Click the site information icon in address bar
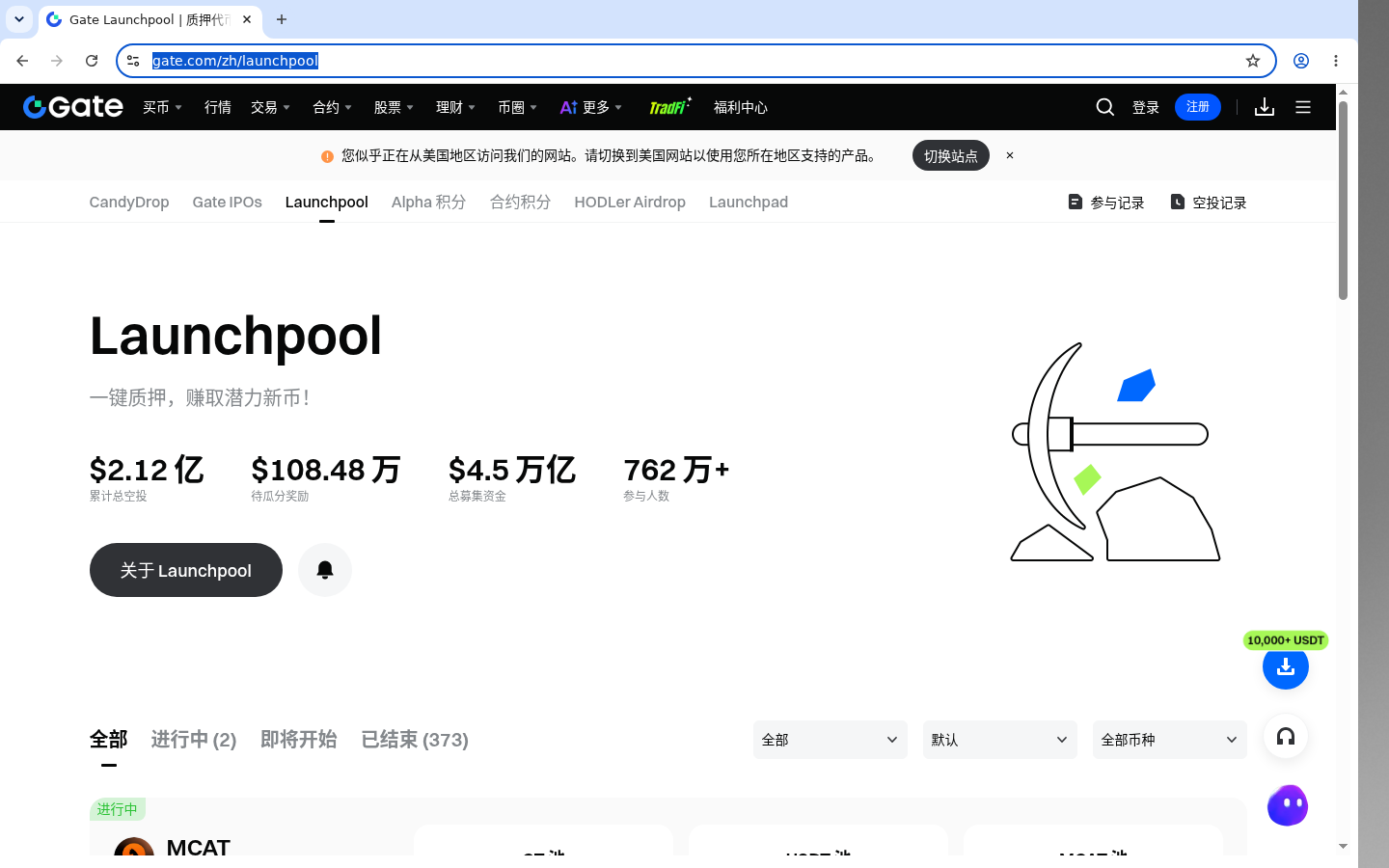This screenshot has height=868, width=1389. pos(133,61)
